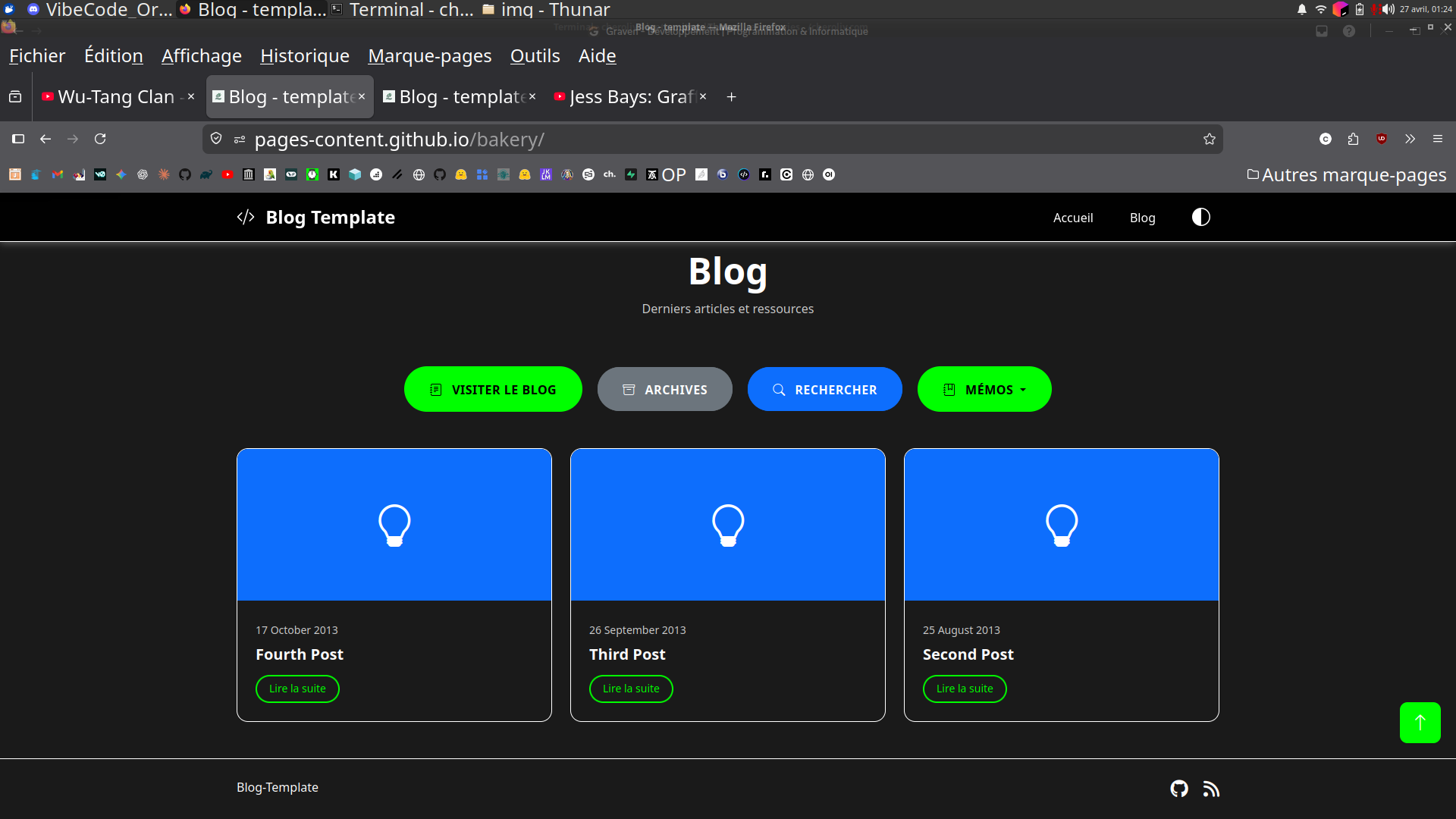Switch to the Wu-Tang Clan tab
The image size is (1456, 819).
tap(114, 97)
